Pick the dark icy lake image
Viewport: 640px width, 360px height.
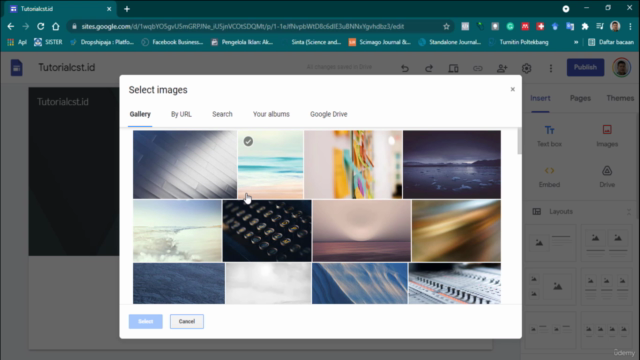[452, 164]
